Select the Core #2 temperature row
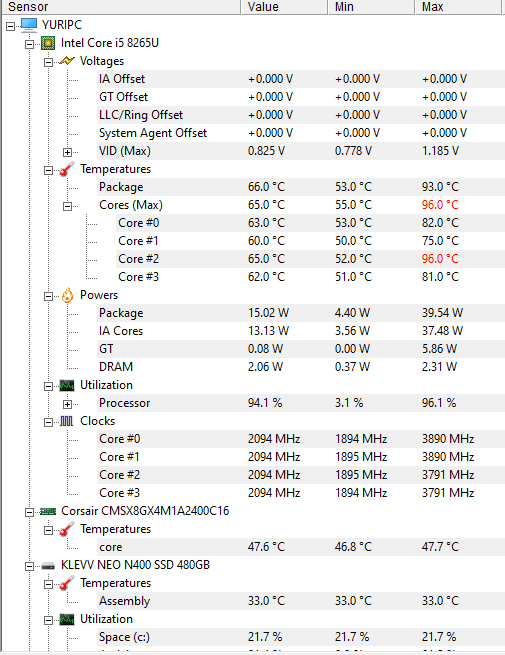Image resolution: width=505 pixels, height=655 pixels. tap(310, 259)
